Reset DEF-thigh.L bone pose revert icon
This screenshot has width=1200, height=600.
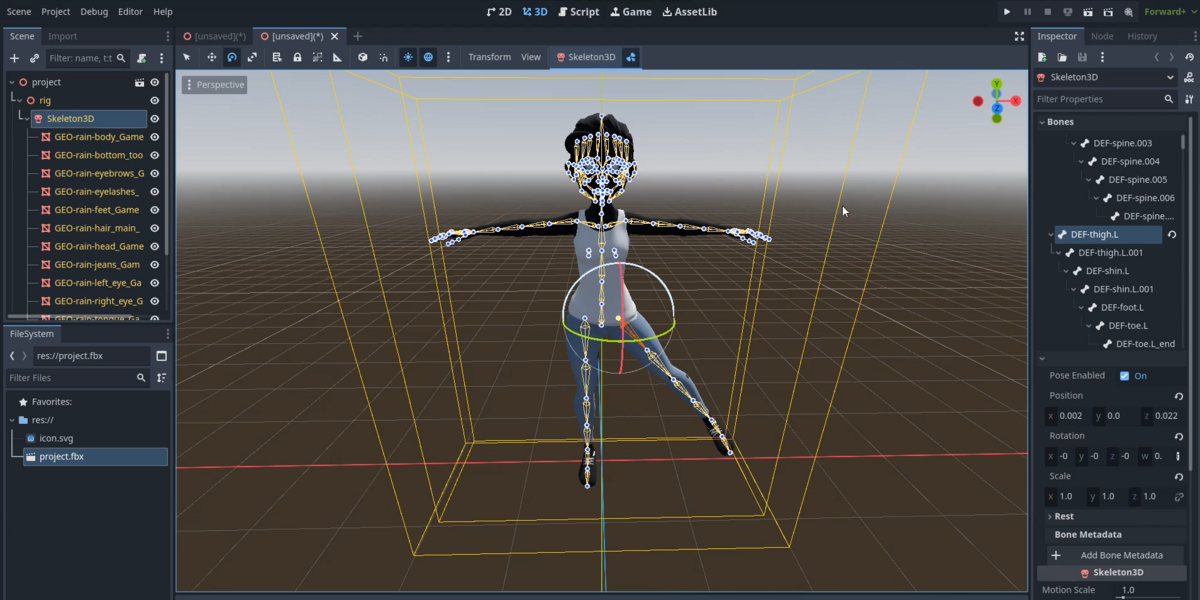[1172, 235]
